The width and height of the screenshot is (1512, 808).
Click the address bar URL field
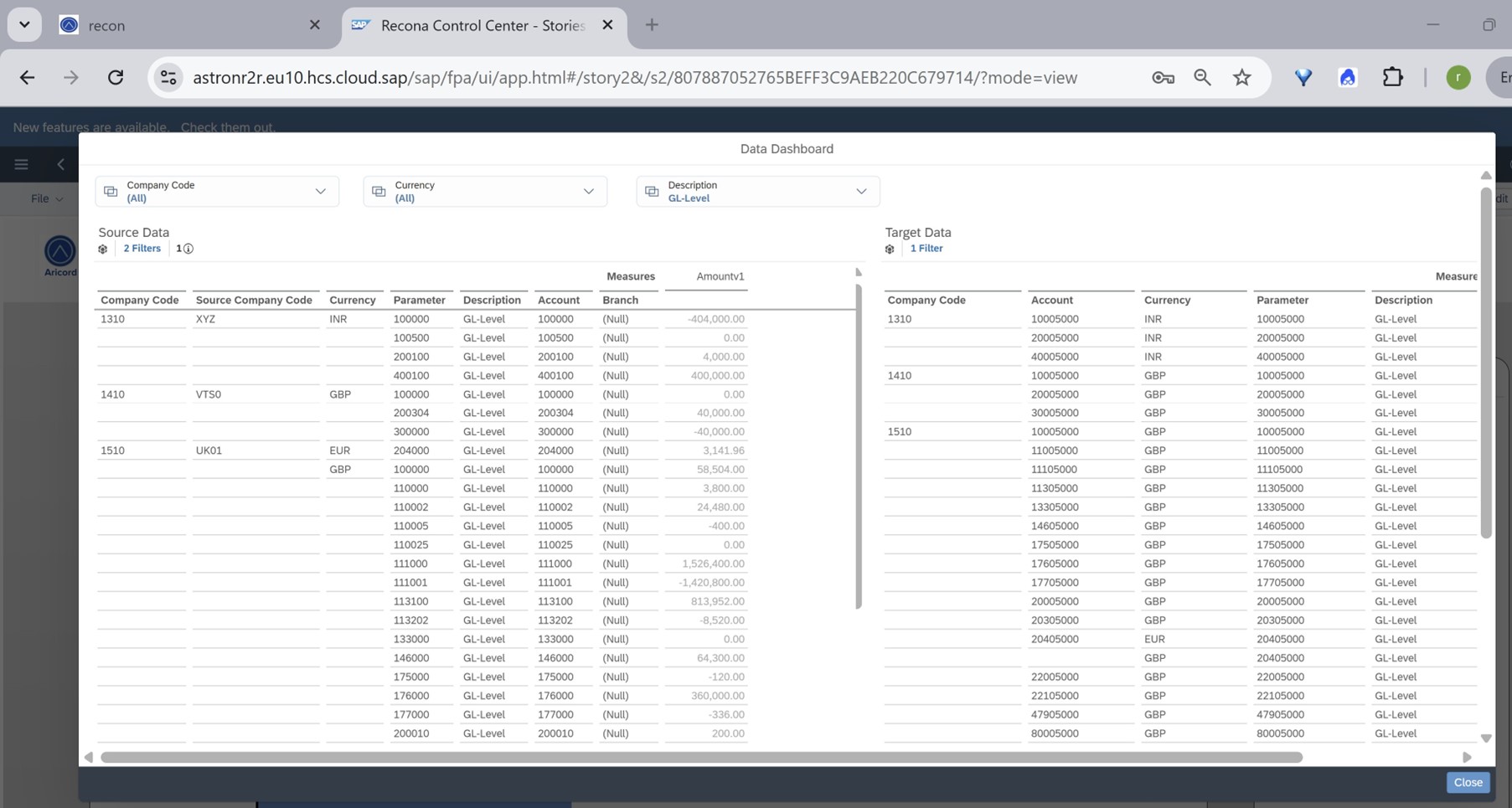tap(635, 78)
